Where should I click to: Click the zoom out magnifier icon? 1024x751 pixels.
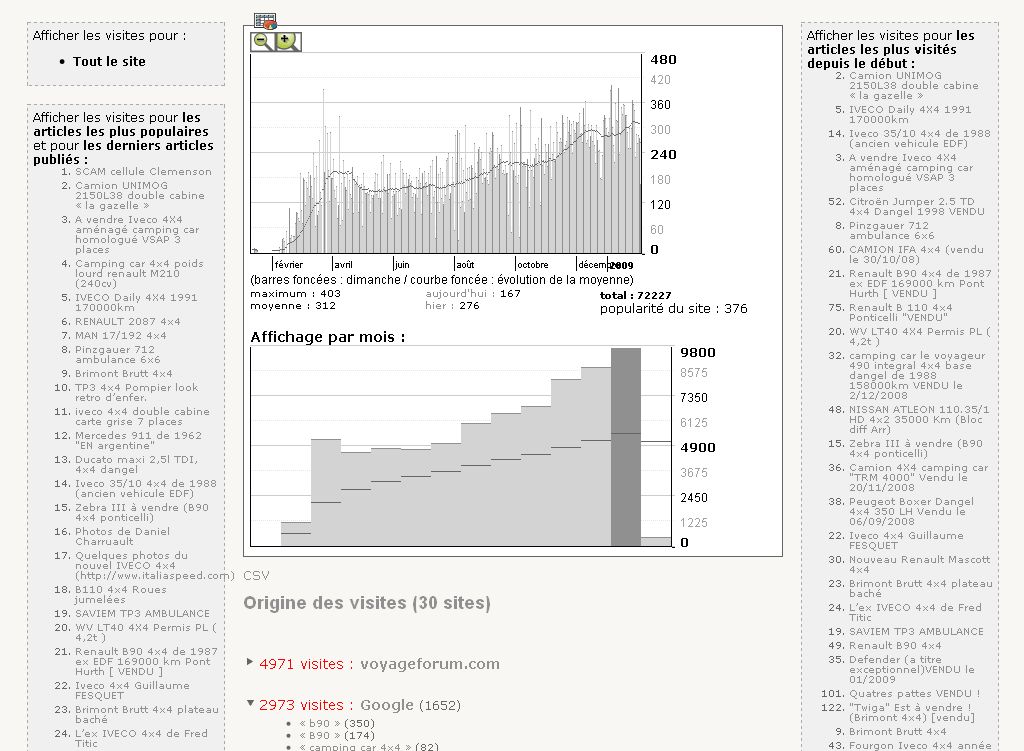point(263,41)
